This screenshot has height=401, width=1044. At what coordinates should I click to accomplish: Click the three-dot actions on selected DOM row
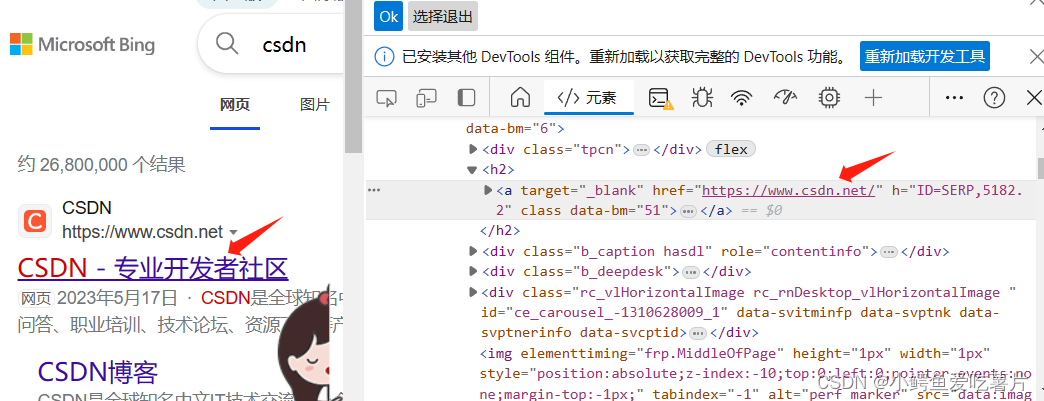(374, 190)
